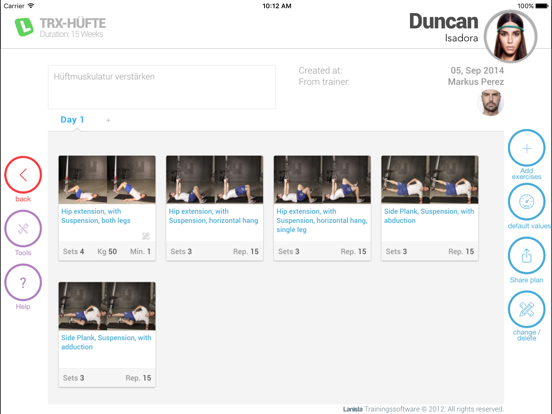552x414 pixels.
Task: Tap Duration: 15 Weeks text
Action: coord(71,34)
